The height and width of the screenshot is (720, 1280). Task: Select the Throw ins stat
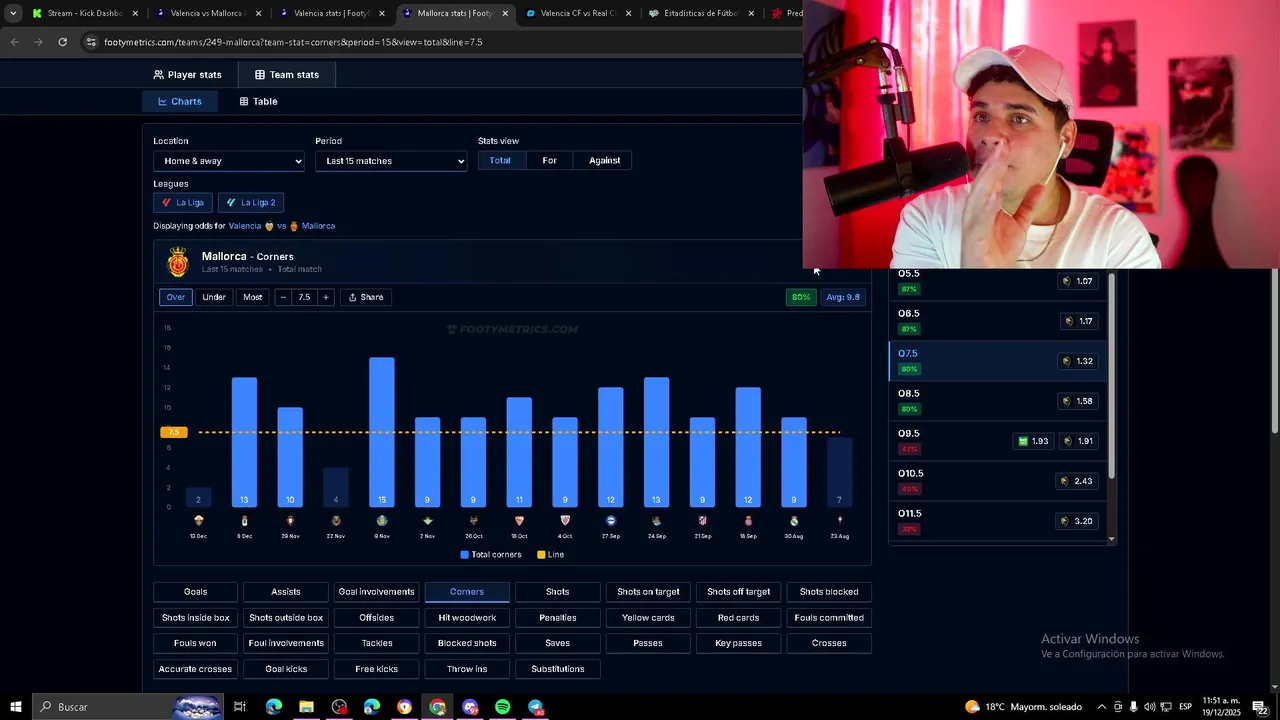pos(467,669)
